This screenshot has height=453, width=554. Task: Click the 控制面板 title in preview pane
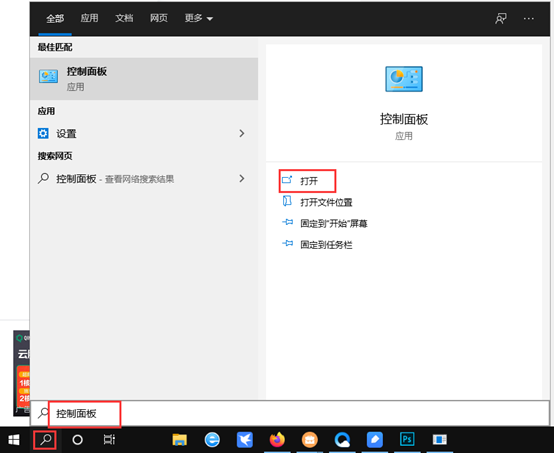click(x=404, y=119)
